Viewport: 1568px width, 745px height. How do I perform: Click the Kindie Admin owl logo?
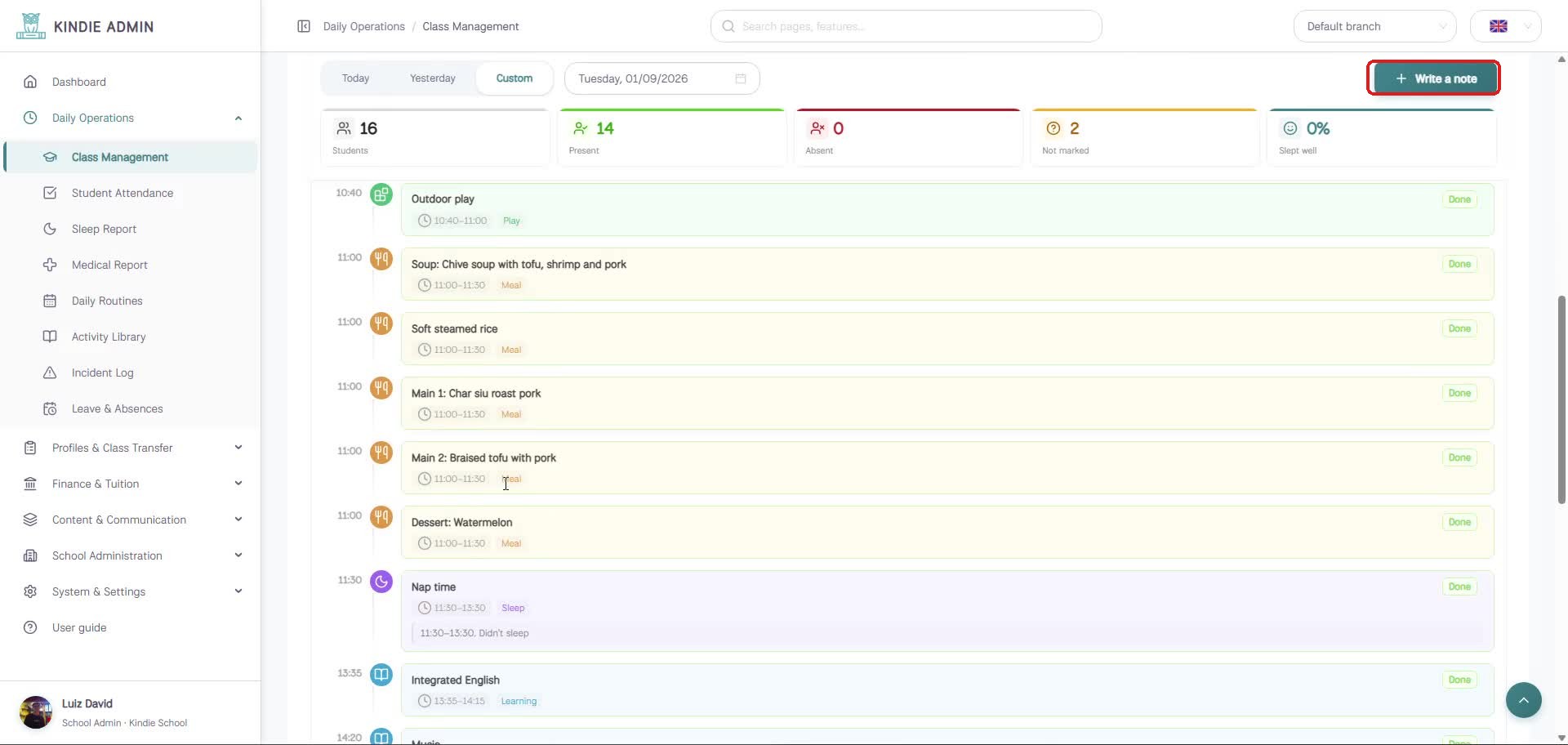point(30,26)
